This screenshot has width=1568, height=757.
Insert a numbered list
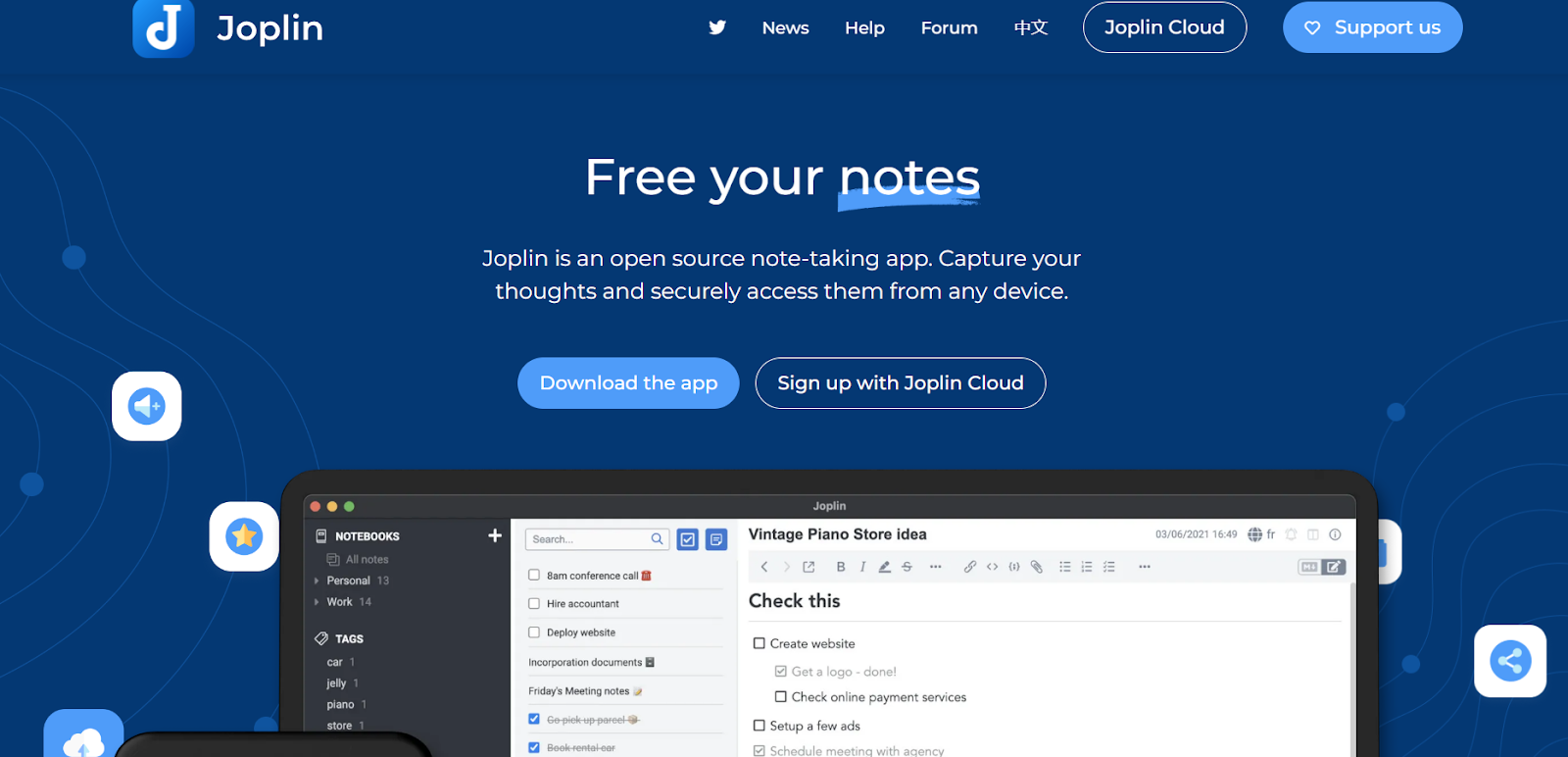(1087, 567)
